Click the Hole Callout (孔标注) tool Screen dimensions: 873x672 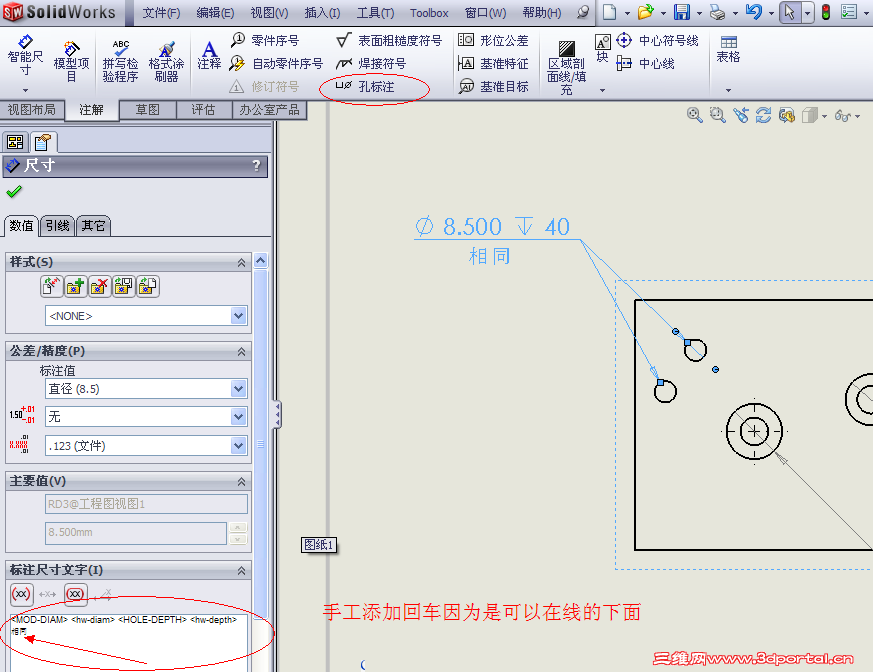pyautogui.click(x=365, y=86)
